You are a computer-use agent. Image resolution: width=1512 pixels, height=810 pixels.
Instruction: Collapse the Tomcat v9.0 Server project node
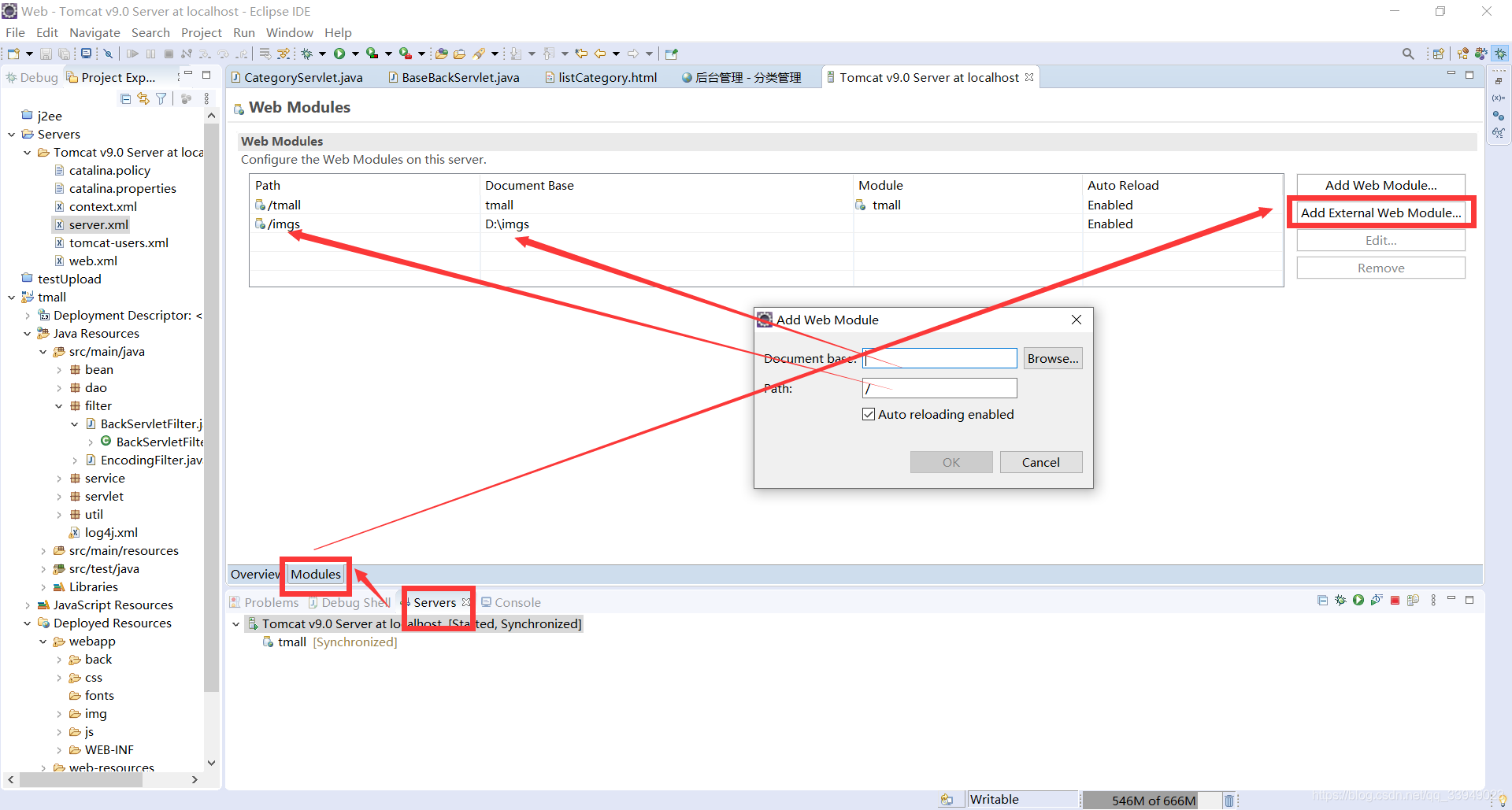pyautogui.click(x=28, y=153)
